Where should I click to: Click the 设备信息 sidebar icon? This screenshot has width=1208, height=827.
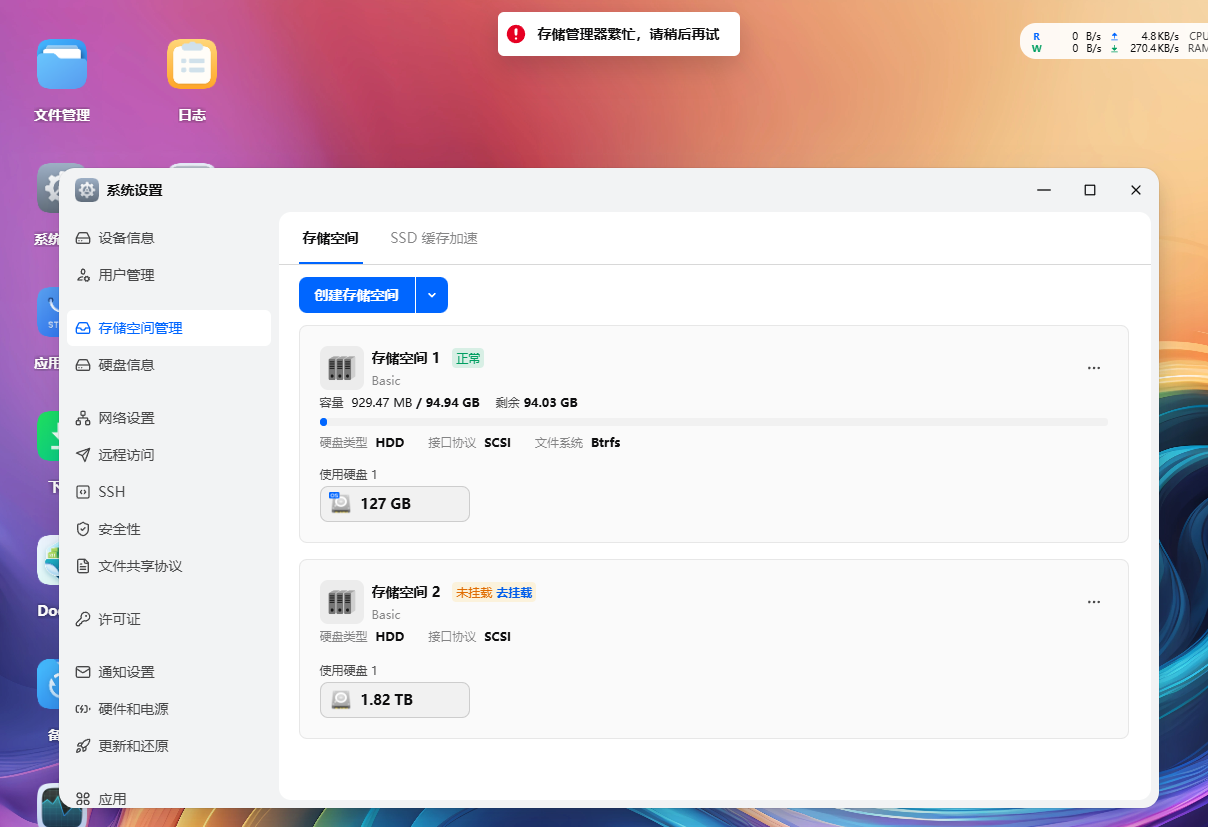click(83, 238)
